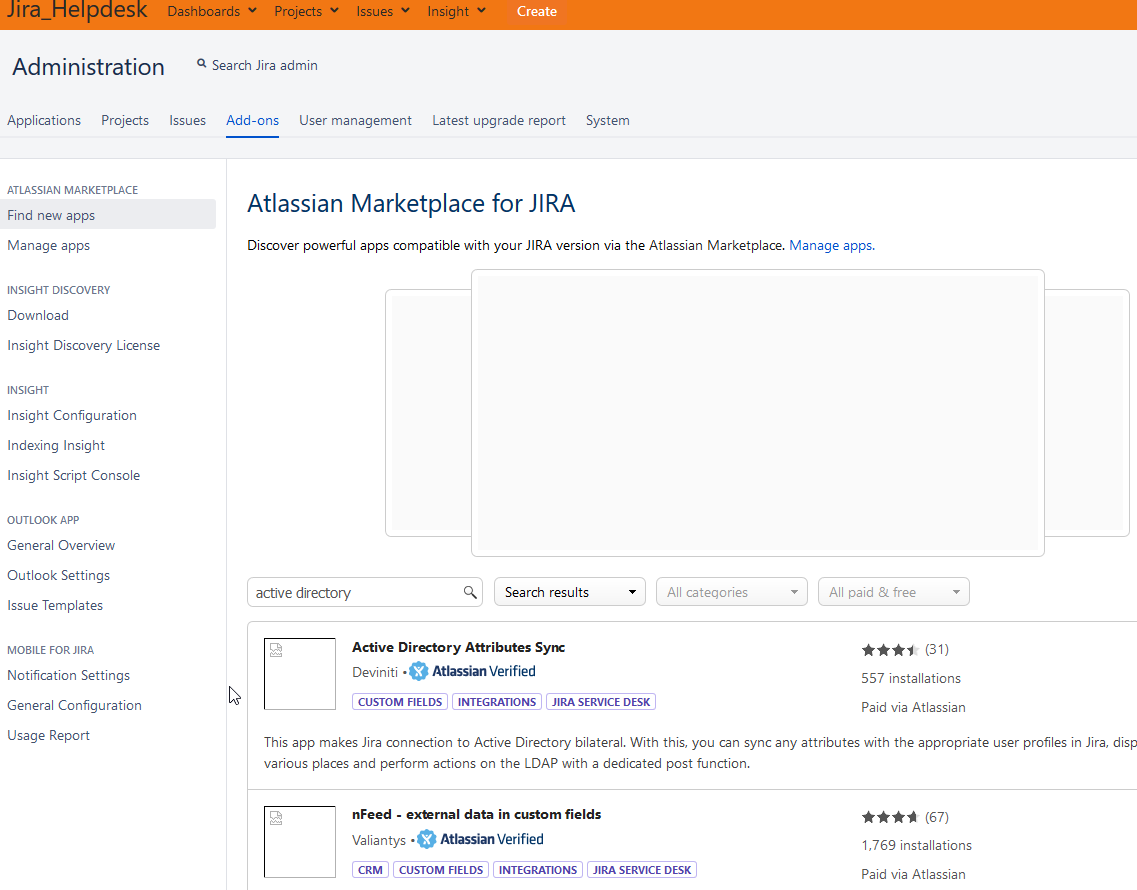Click the center featured app carousel panel
This screenshot has height=890, width=1137.
point(758,413)
